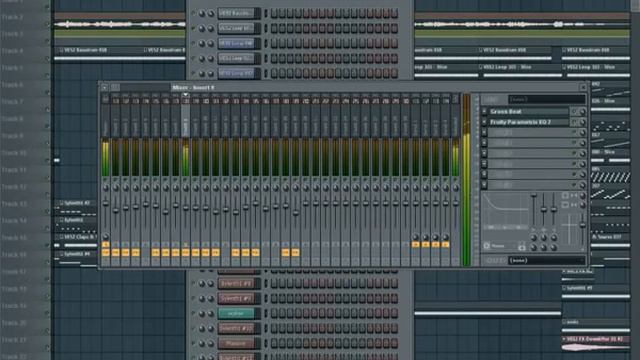Click the third mixer EQ band fader

click(554, 209)
